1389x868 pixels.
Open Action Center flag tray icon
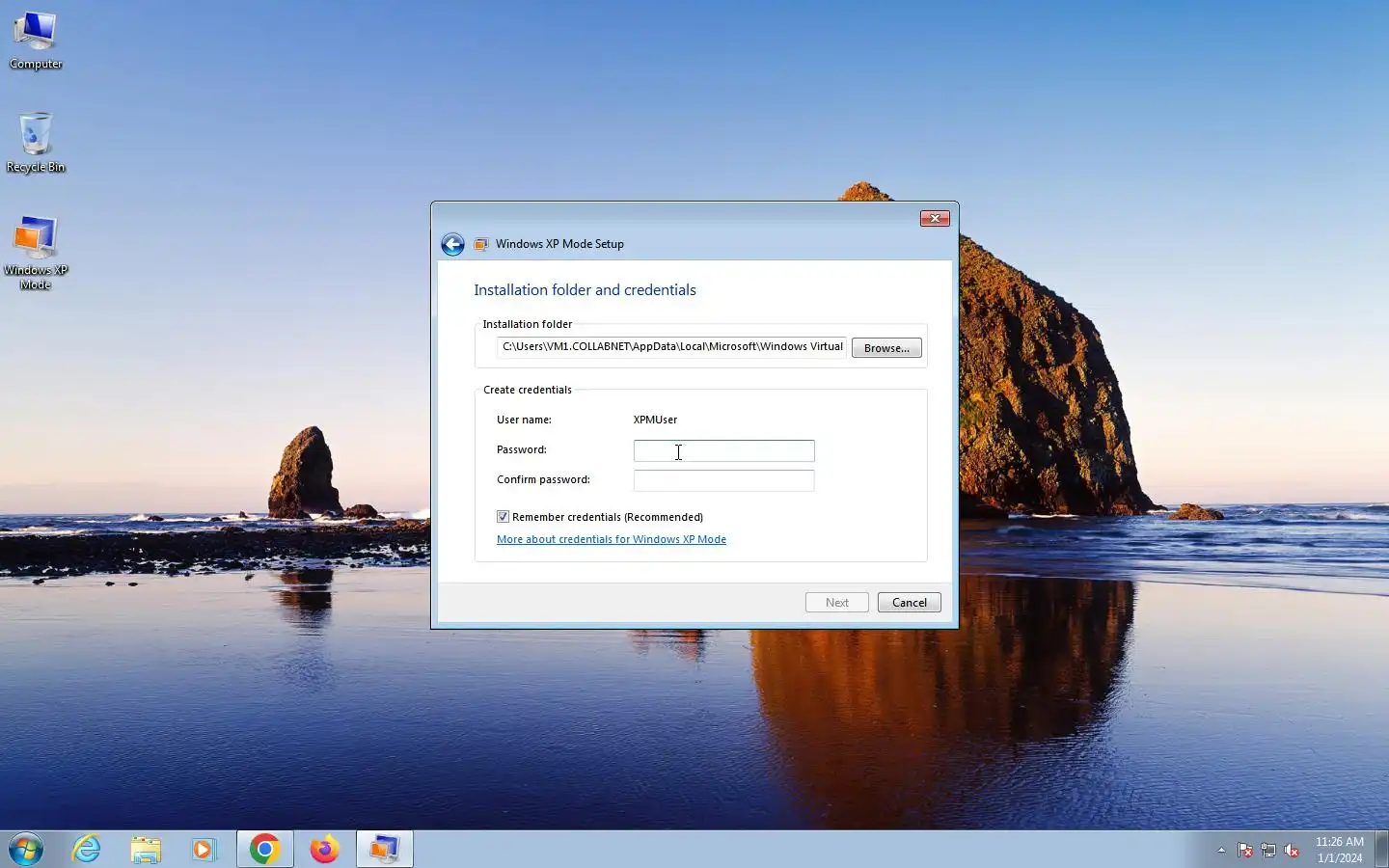click(x=1245, y=851)
